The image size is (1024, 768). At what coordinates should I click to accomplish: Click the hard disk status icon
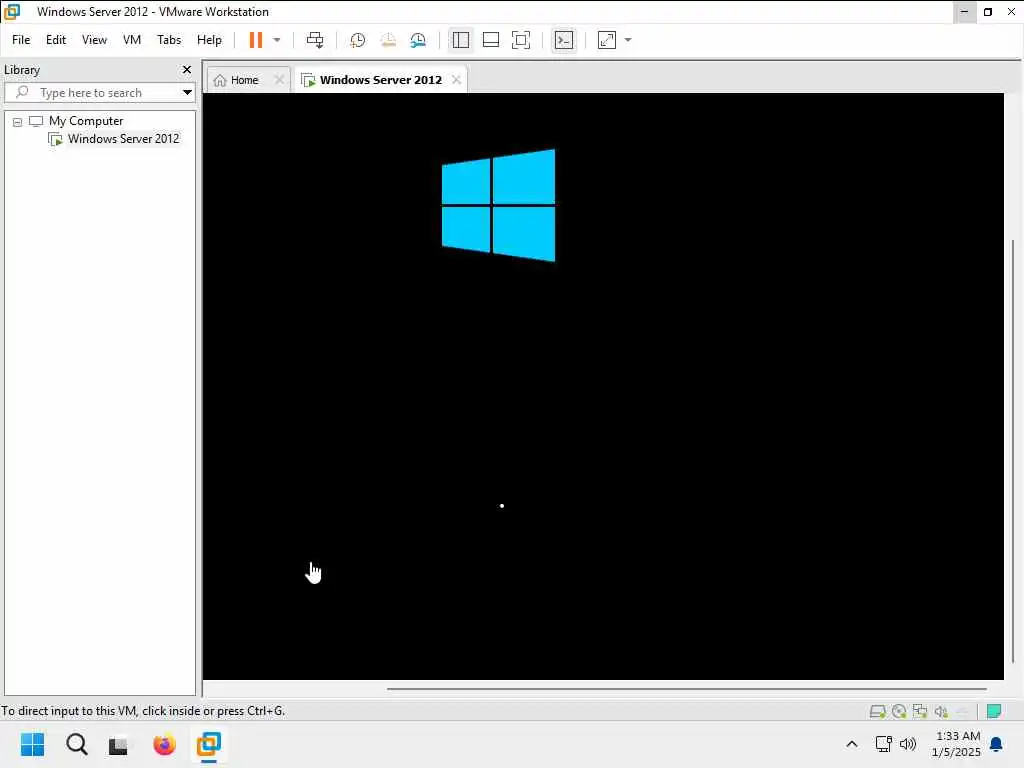[x=877, y=711]
